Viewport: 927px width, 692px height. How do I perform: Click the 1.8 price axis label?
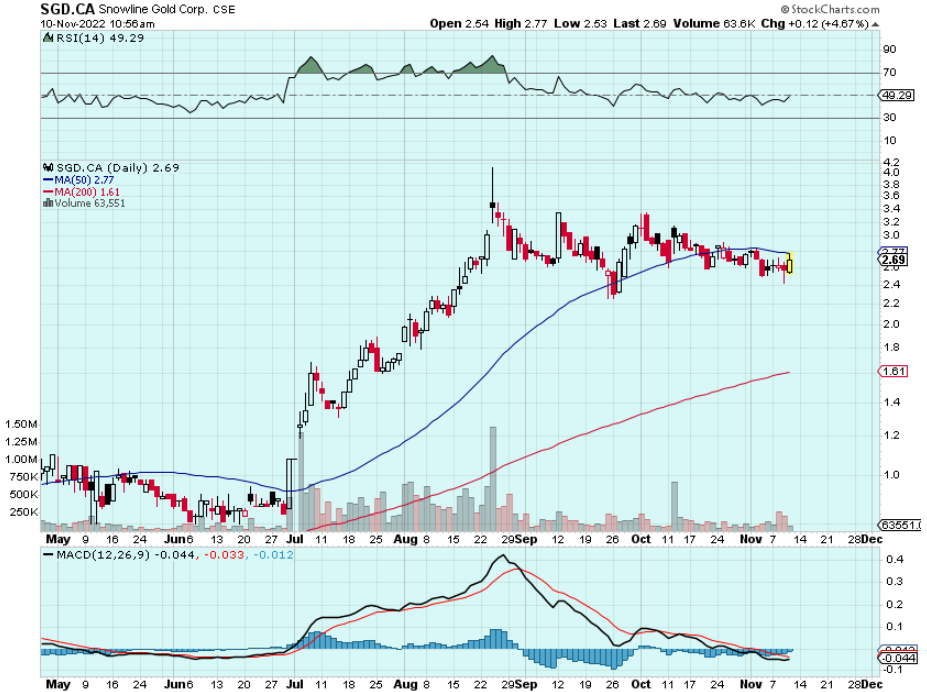[x=891, y=347]
